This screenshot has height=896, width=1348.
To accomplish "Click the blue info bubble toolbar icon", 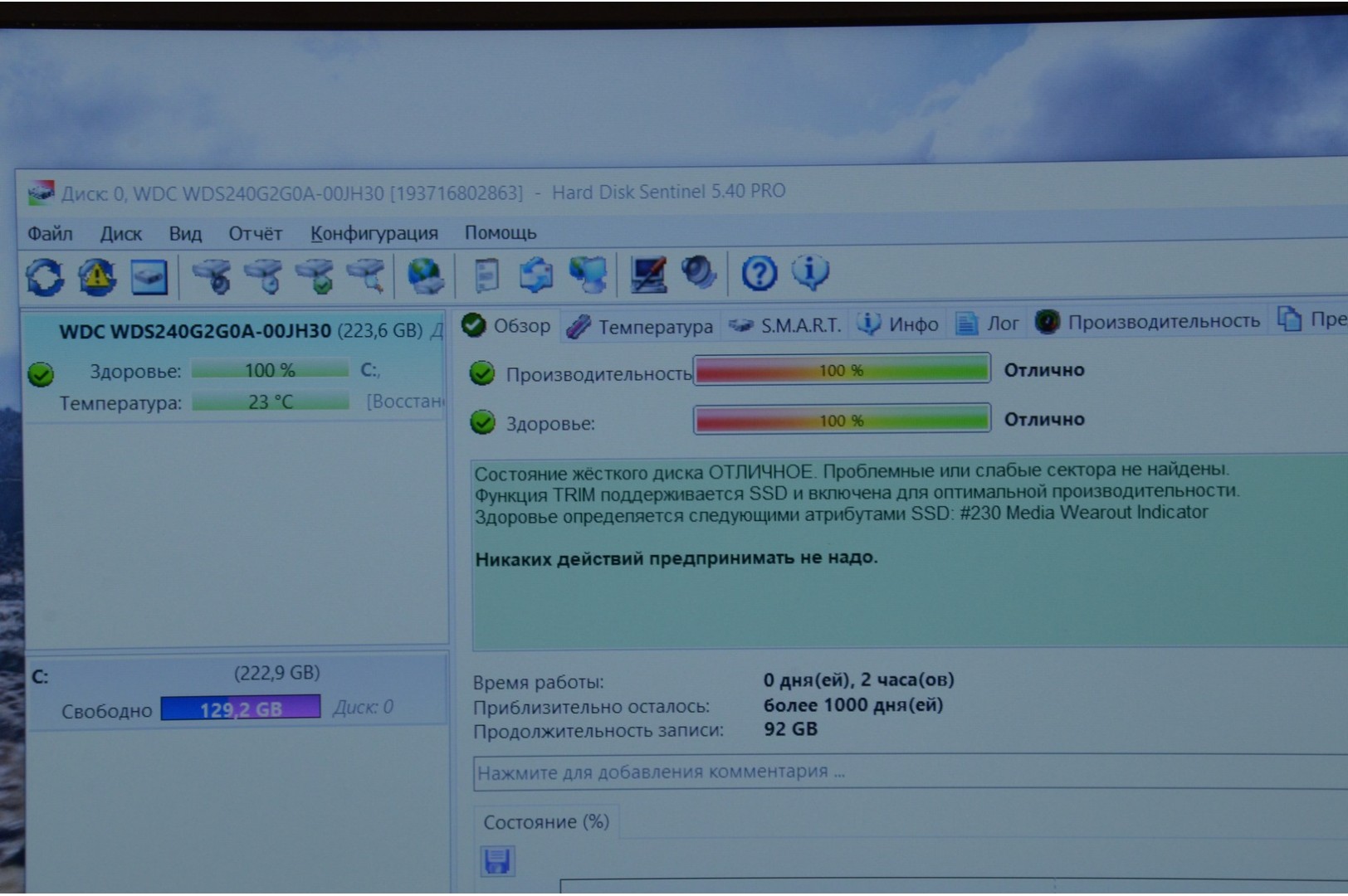I will tap(809, 271).
